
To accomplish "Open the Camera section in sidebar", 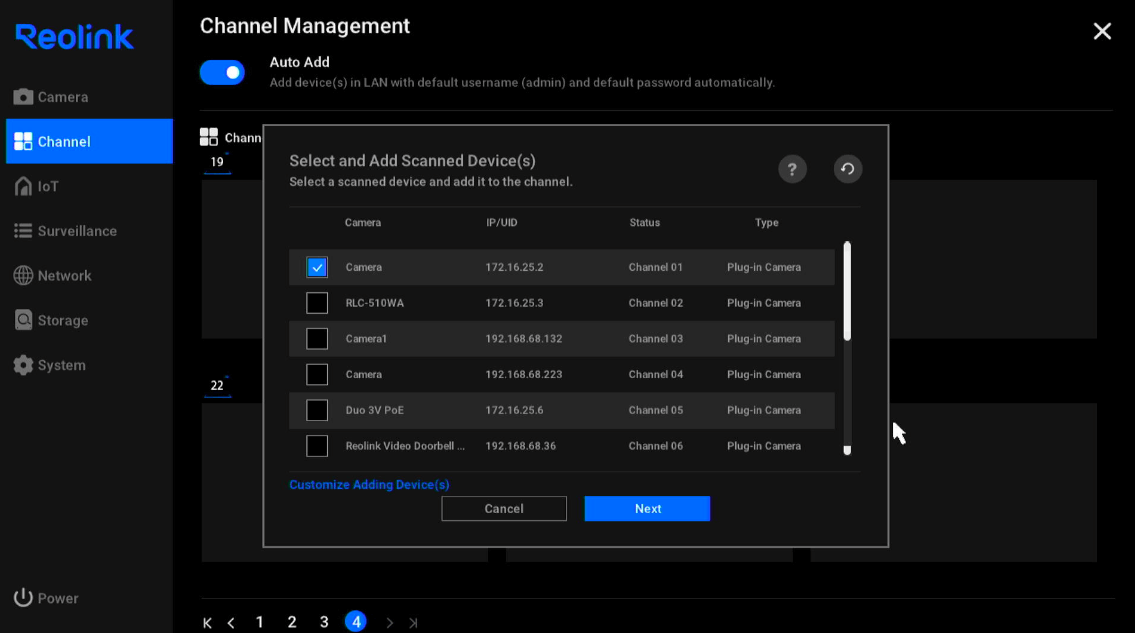I will pyautogui.click(x=51, y=97).
